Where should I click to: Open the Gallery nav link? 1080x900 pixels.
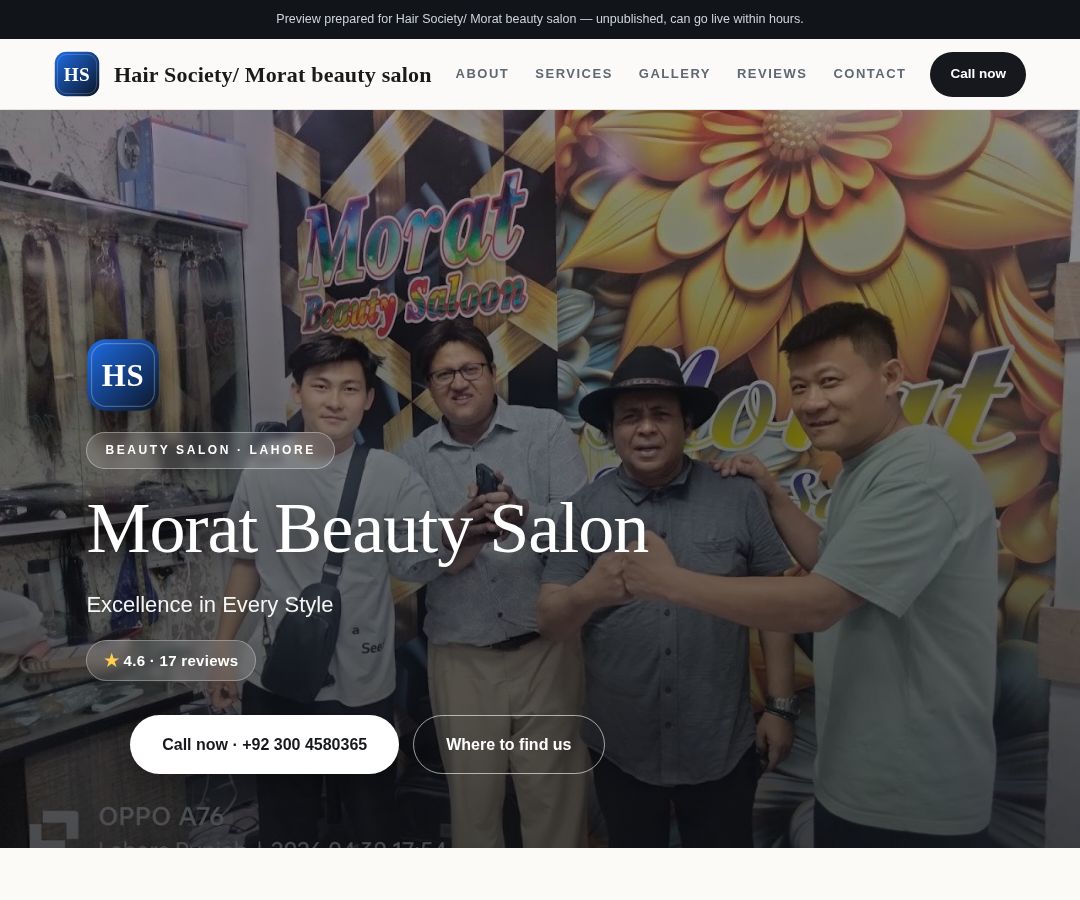point(674,74)
